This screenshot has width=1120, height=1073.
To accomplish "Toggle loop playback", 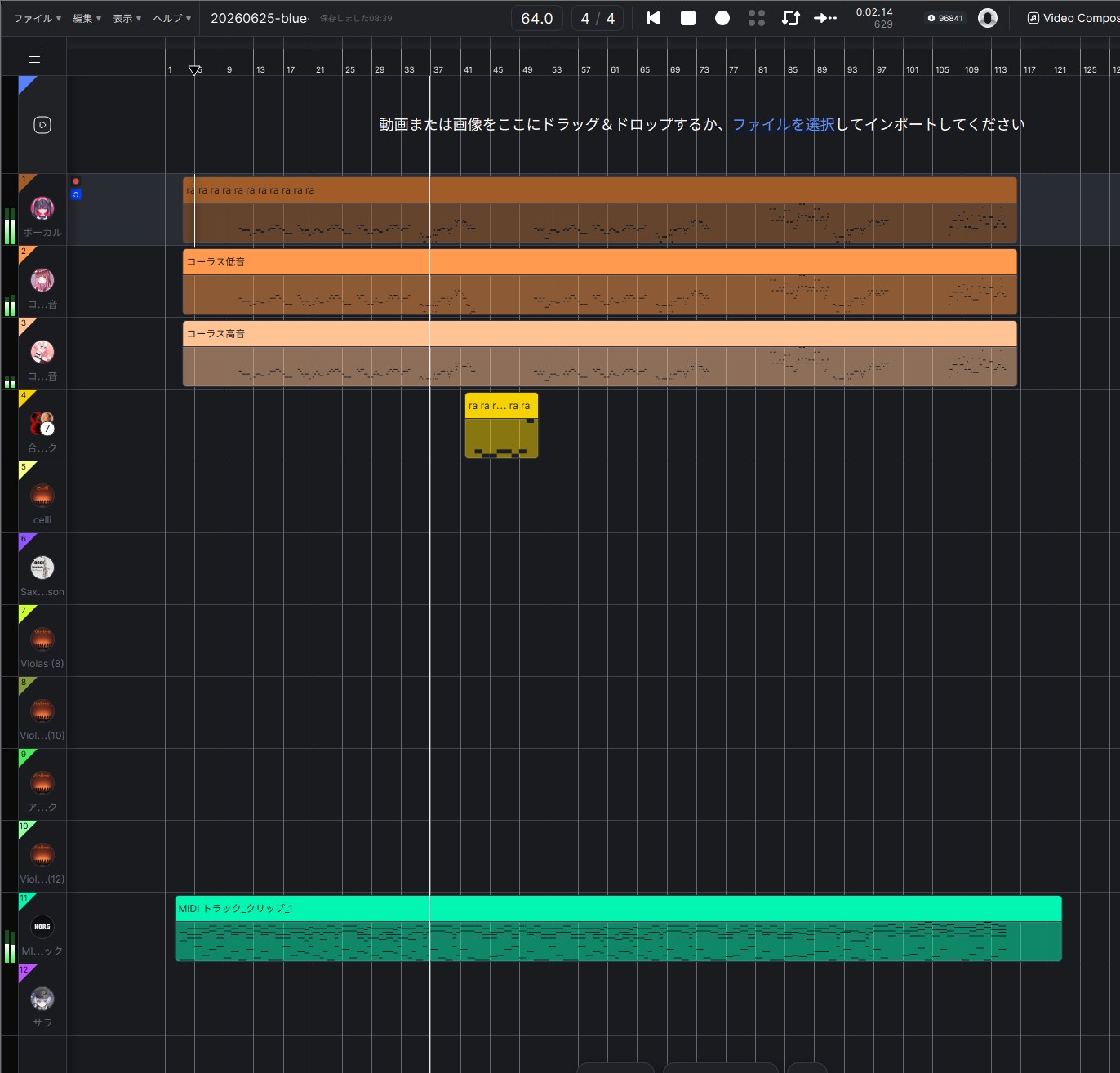I will pyautogui.click(x=791, y=18).
